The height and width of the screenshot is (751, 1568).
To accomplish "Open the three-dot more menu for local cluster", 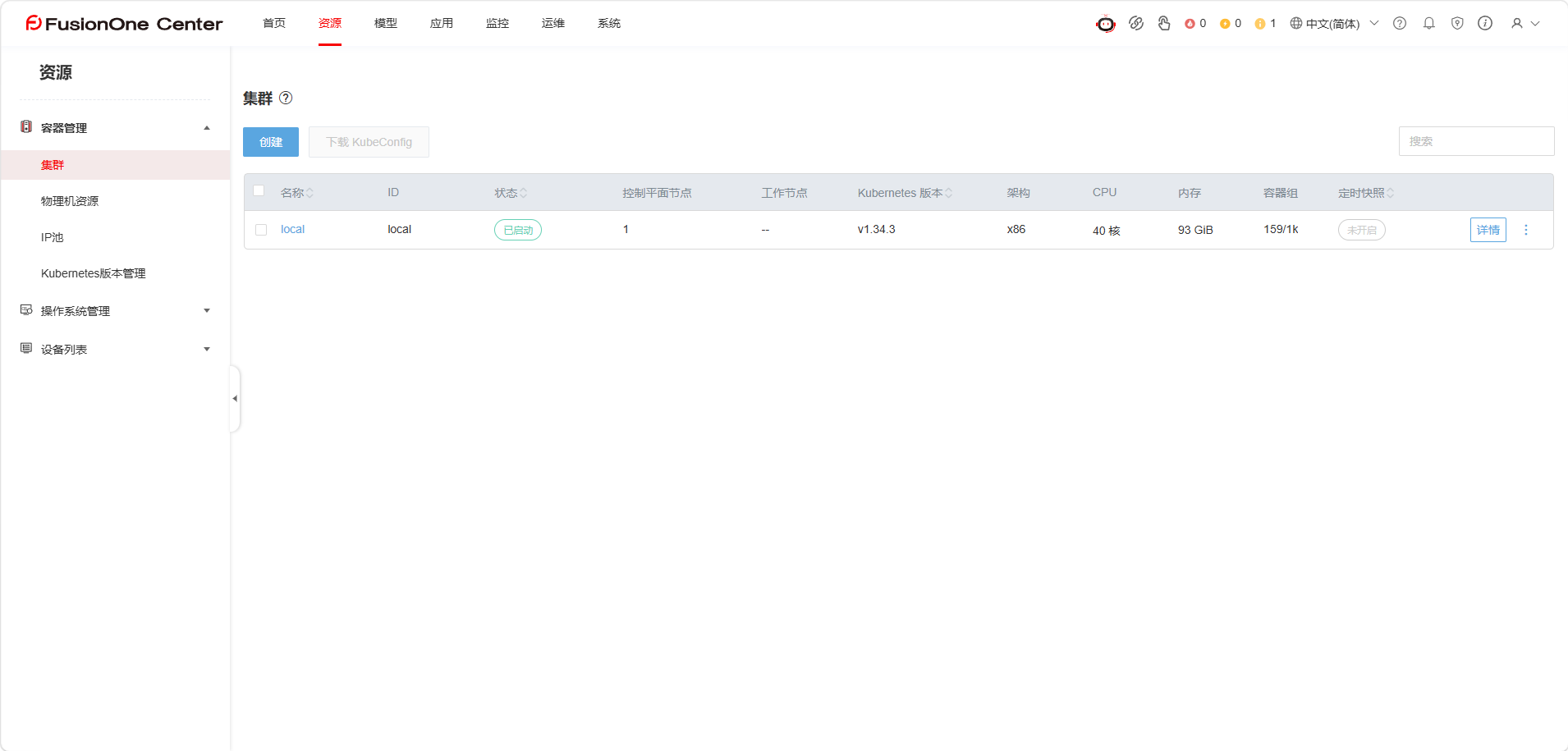I will [1526, 230].
